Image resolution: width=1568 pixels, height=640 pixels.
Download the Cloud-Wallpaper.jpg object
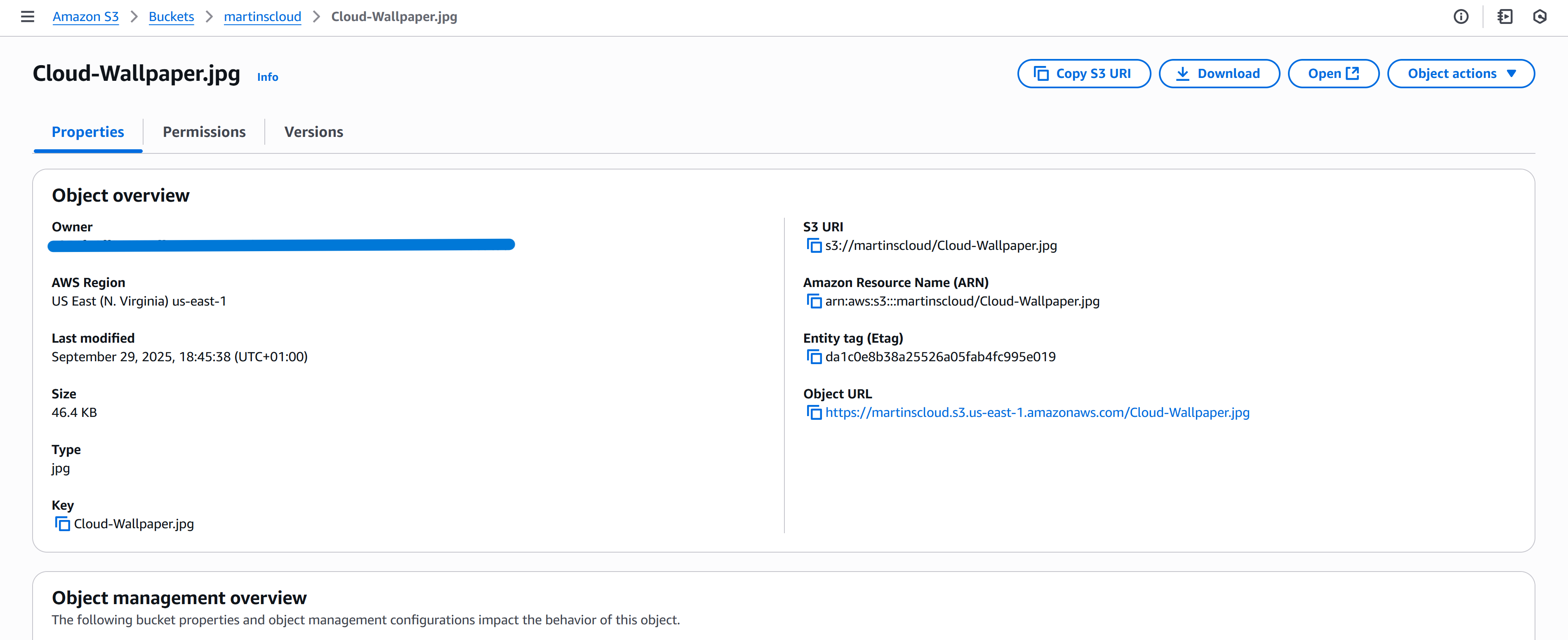coord(1219,74)
